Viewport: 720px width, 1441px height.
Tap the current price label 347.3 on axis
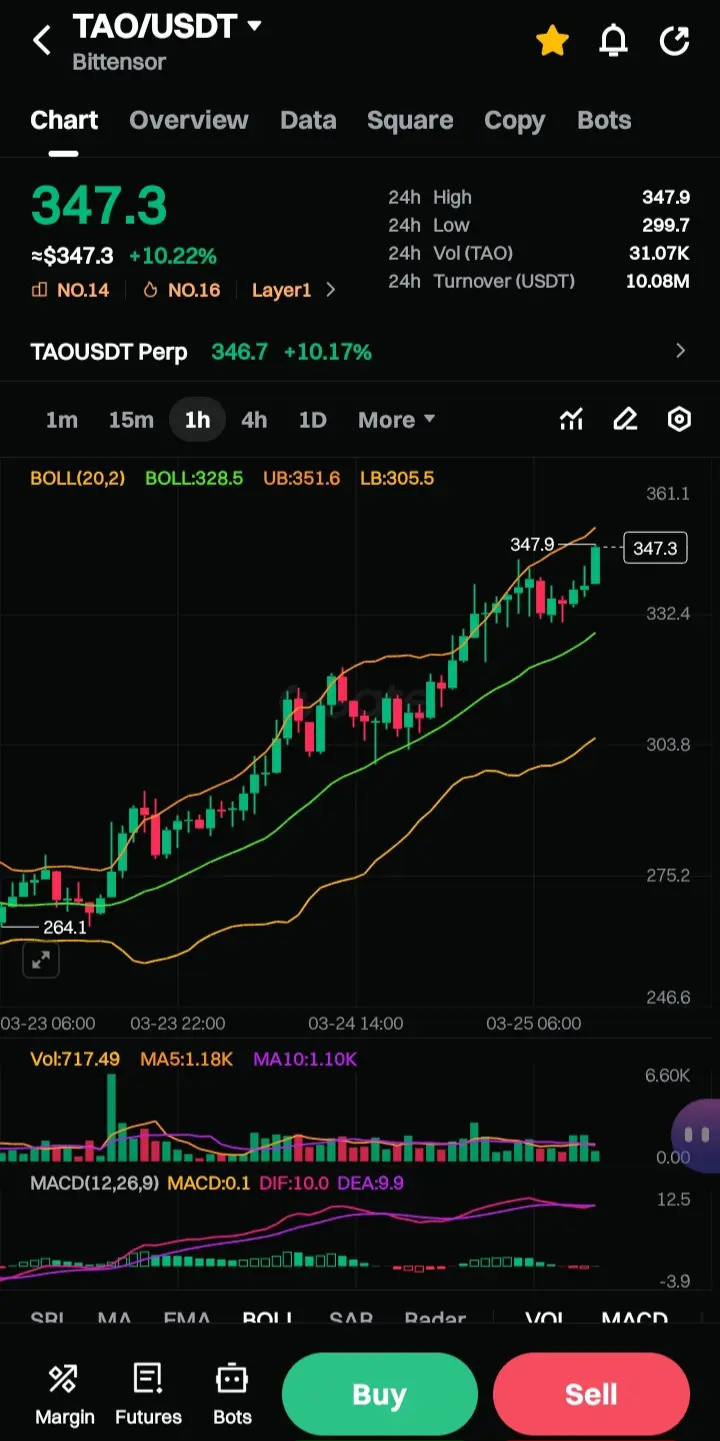click(x=655, y=547)
